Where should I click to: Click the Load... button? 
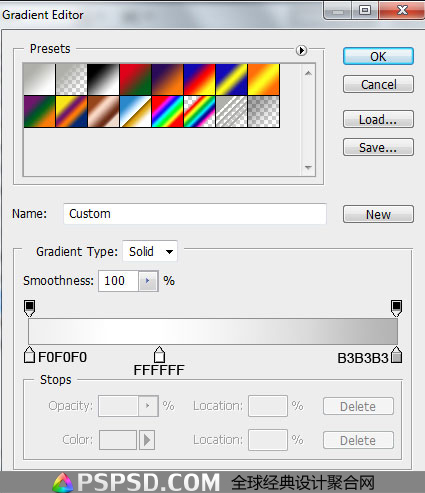378,119
